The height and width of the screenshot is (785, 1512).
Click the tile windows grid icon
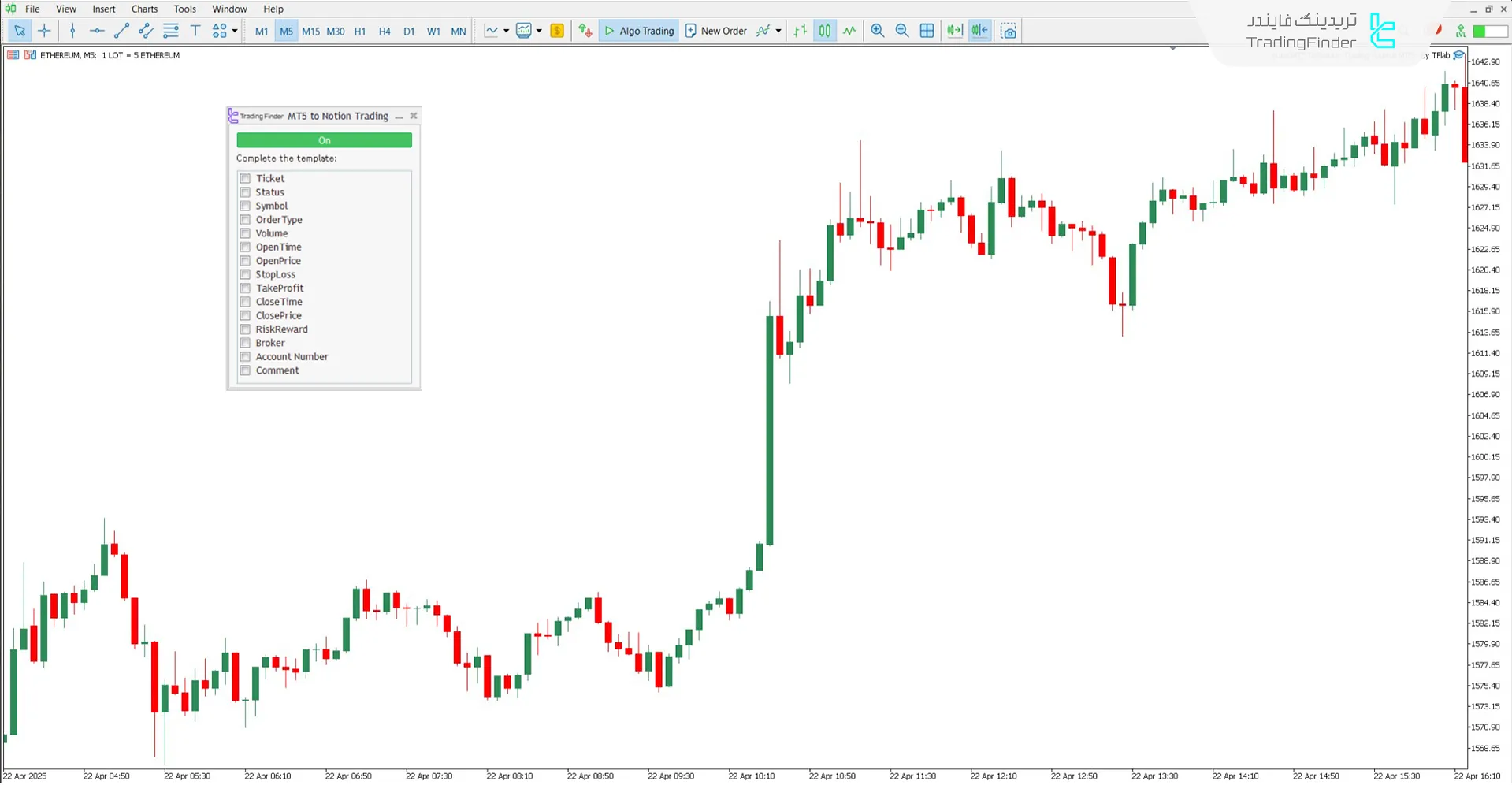[x=927, y=31]
